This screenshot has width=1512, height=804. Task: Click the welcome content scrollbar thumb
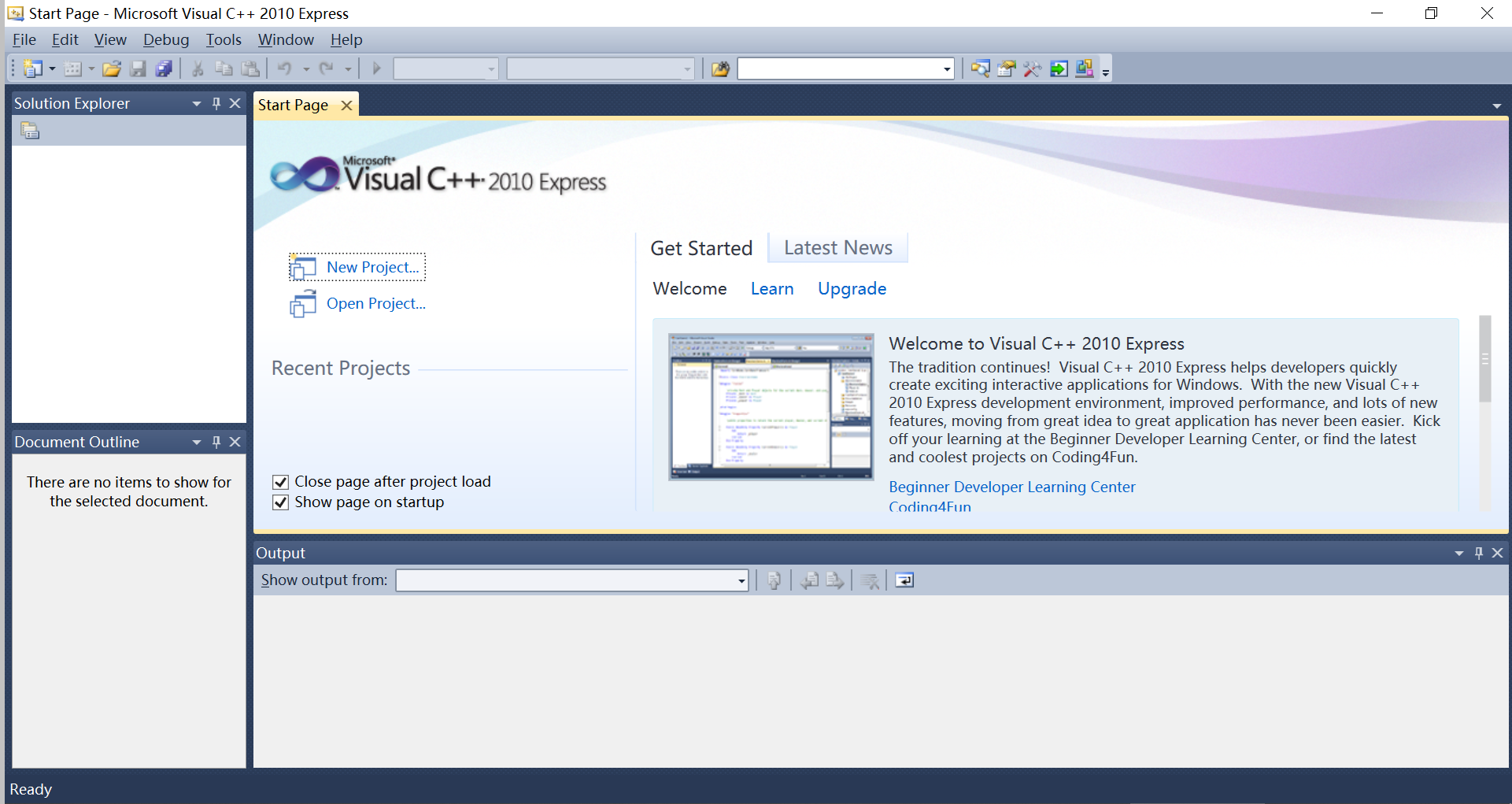point(1485,359)
